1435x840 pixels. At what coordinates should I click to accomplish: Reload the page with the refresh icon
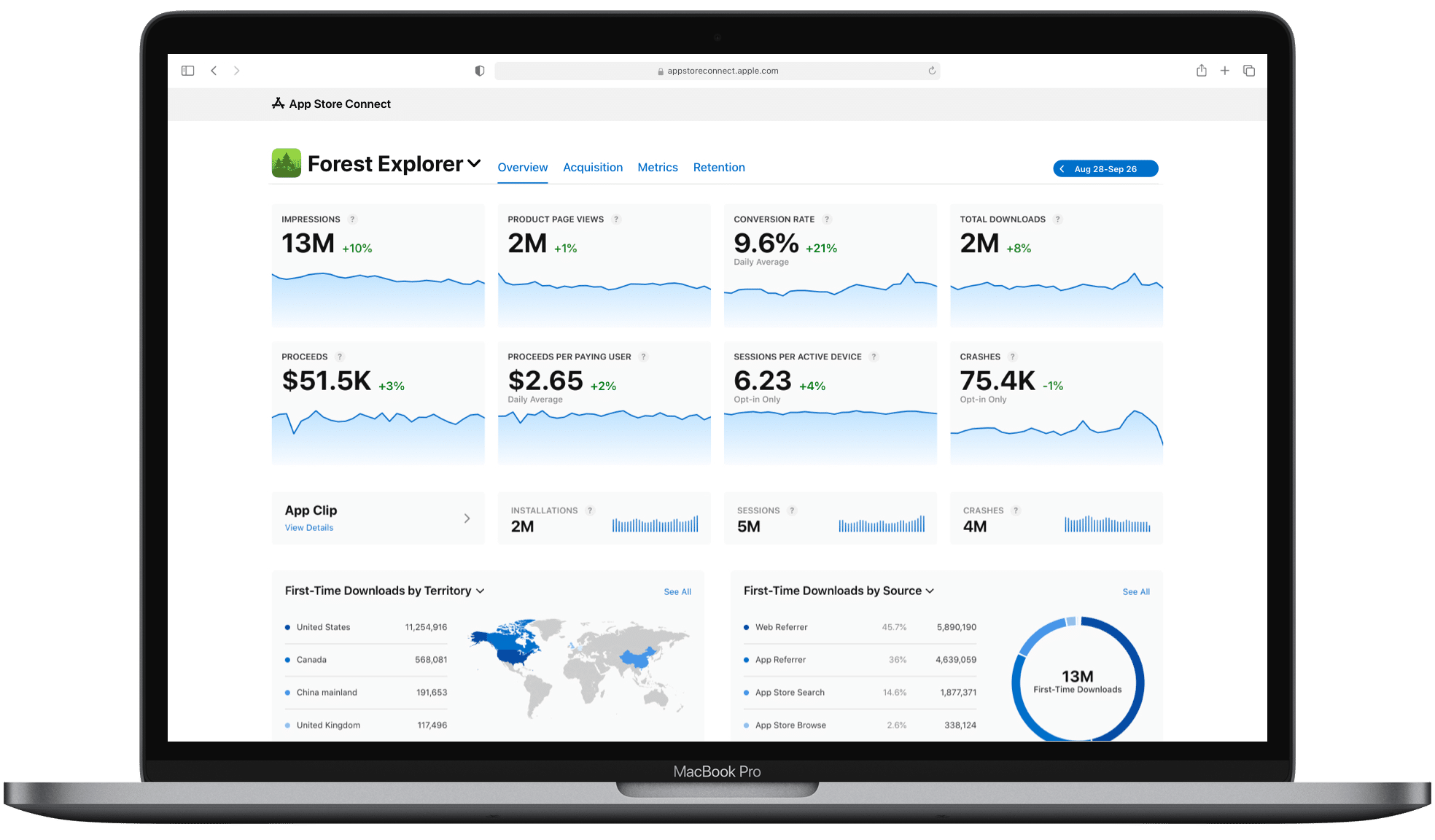[x=932, y=71]
